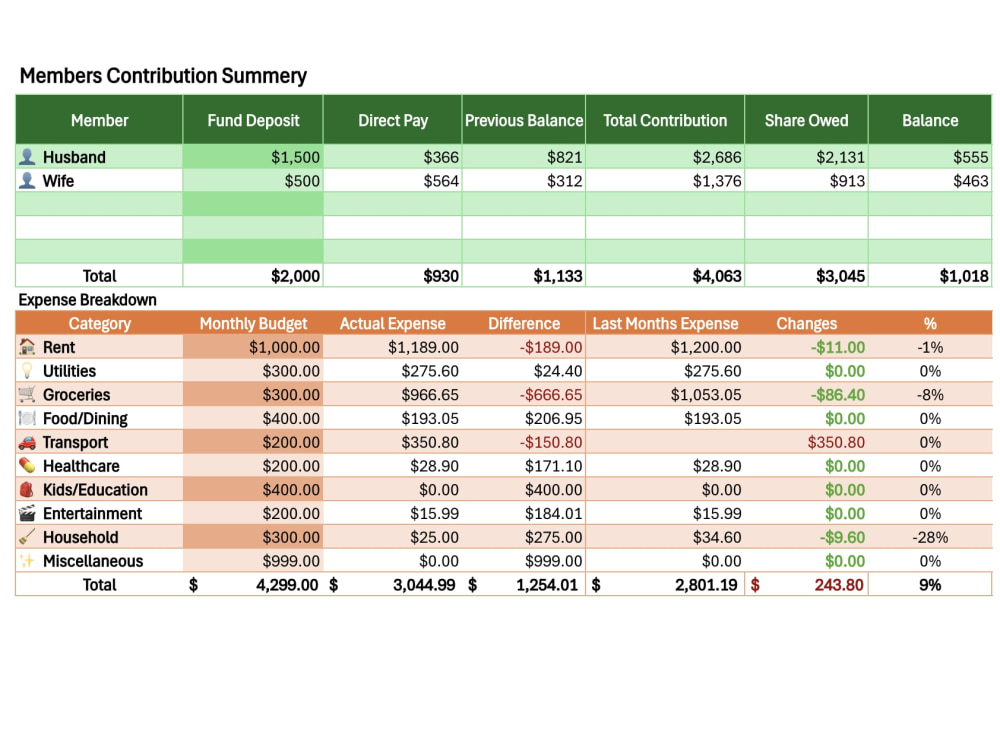Select the red 243.80 changes total
Image resolution: width=1000 pixels, height=750 pixels.
click(x=806, y=585)
